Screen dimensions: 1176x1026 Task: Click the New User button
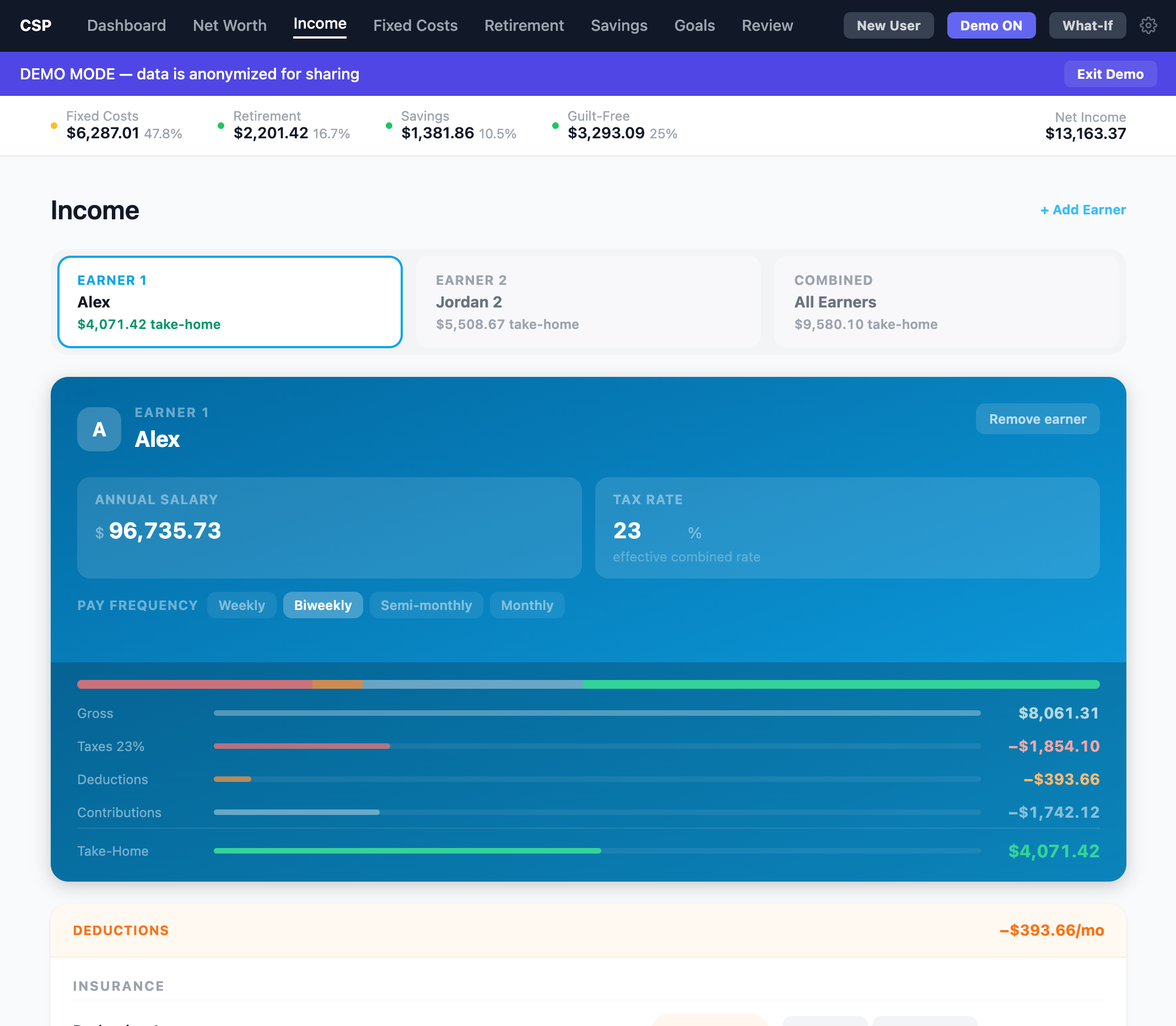coord(888,25)
